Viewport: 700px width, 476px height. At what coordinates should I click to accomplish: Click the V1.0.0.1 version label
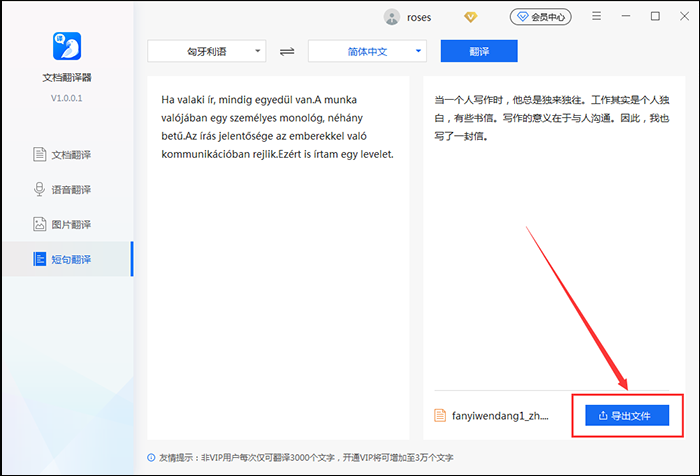coord(67,98)
